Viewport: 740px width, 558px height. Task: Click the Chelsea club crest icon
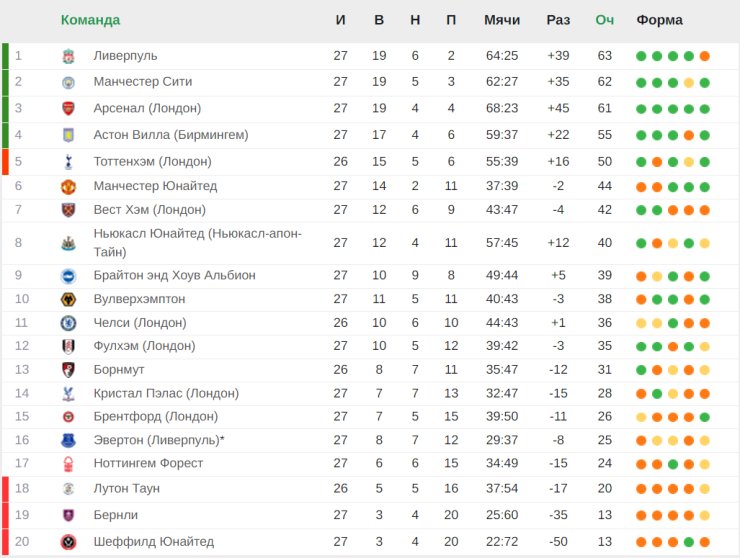click(x=68, y=323)
